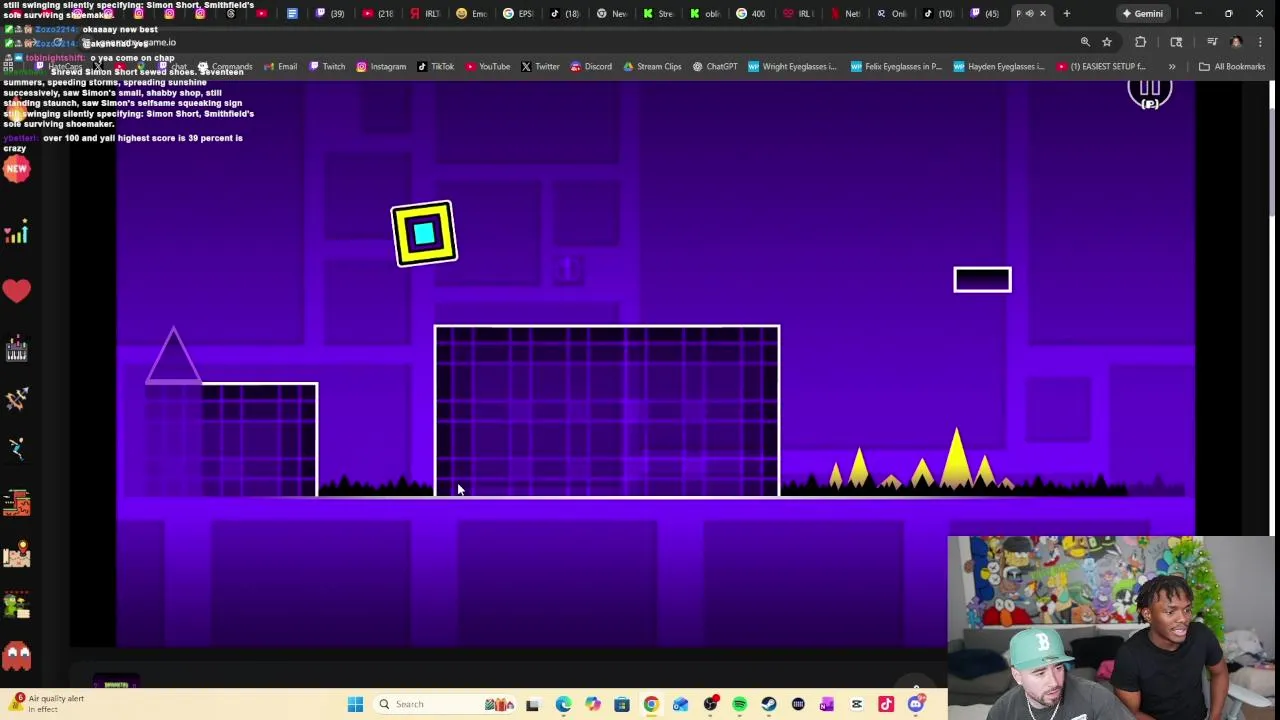Screen dimensions: 1280x720
Task: Open the YouTube bookmark
Action: coord(487,66)
